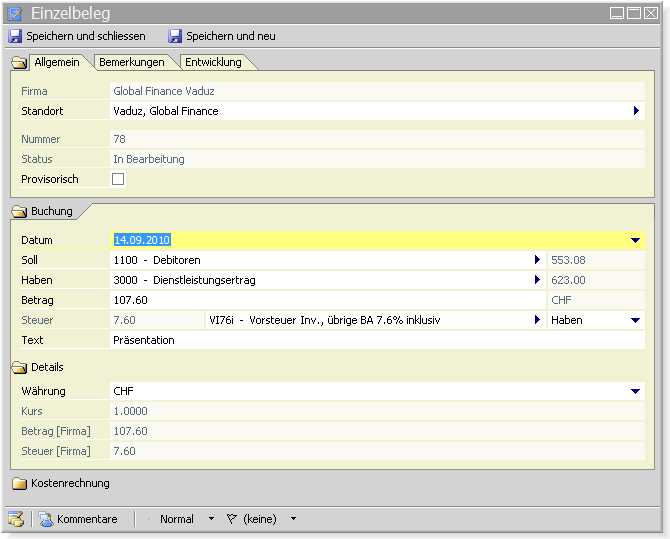Click the Steuer amount 7.60 in Buchung
The height and width of the screenshot is (539, 670).
tap(157, 320)
